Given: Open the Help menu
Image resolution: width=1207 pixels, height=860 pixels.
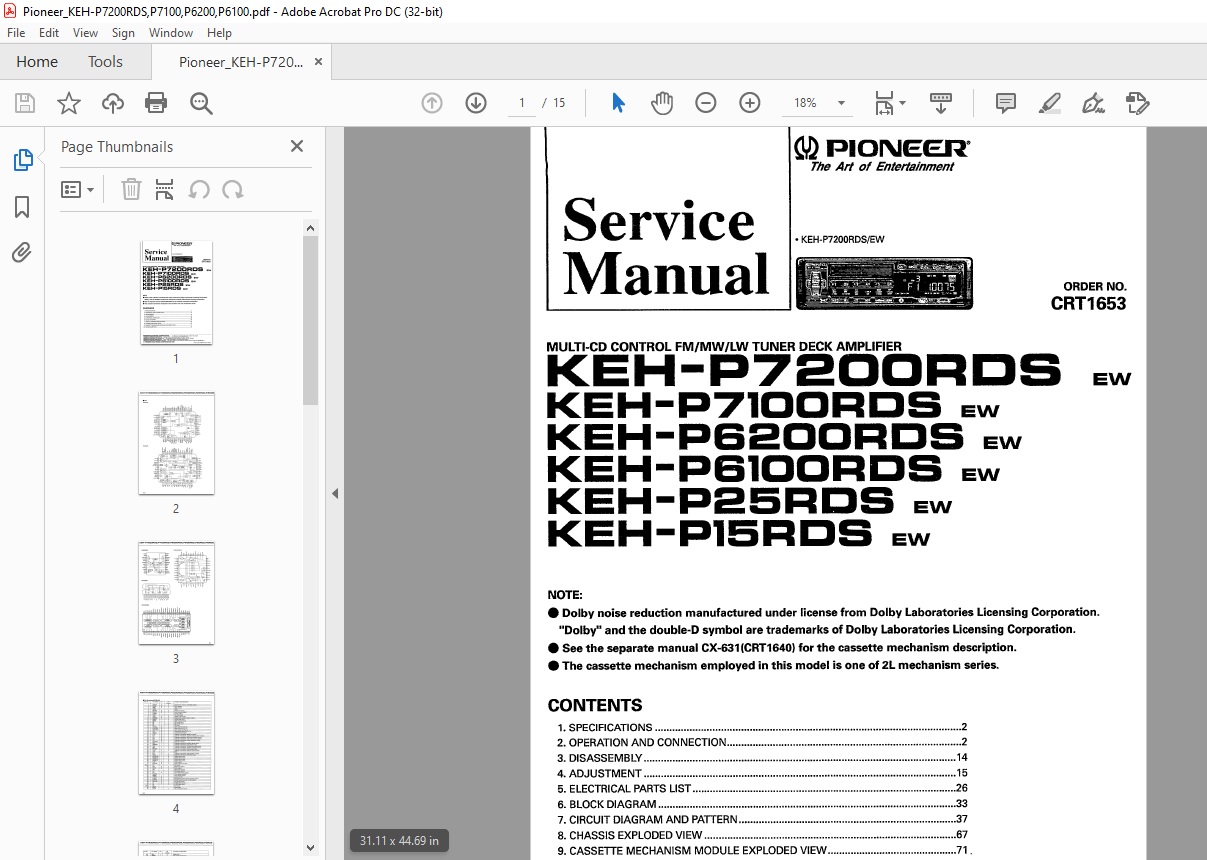Looking at the screenshot, I should pyautogui.click(x=219, y=33).
